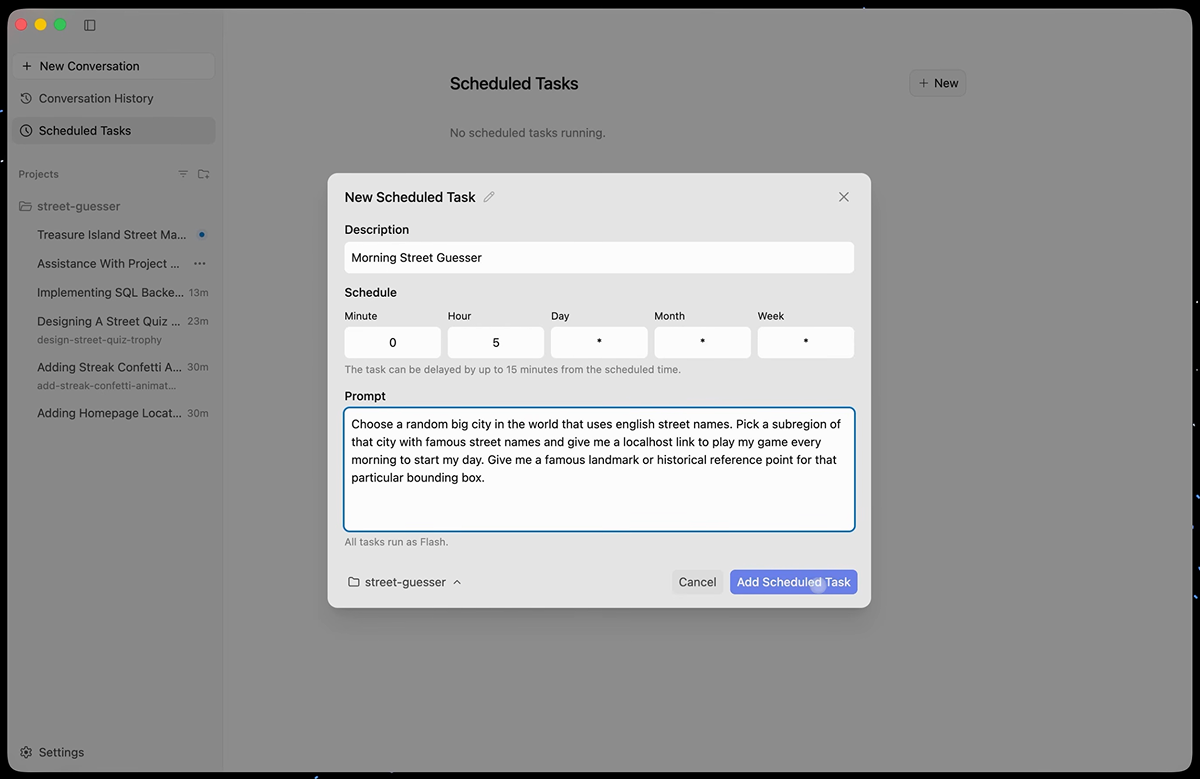Click the history icon next to Conversation History
This screenshot has height=779, width=1200.
26,99
